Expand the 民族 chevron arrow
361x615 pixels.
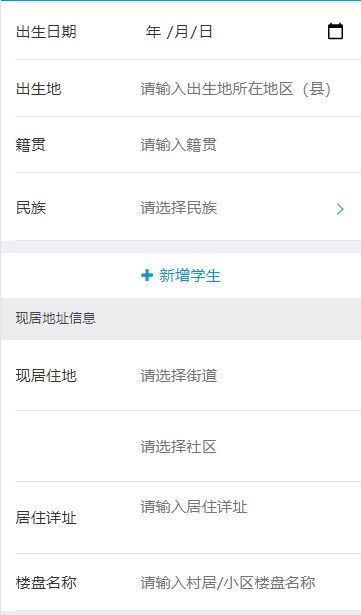[340, 209]
